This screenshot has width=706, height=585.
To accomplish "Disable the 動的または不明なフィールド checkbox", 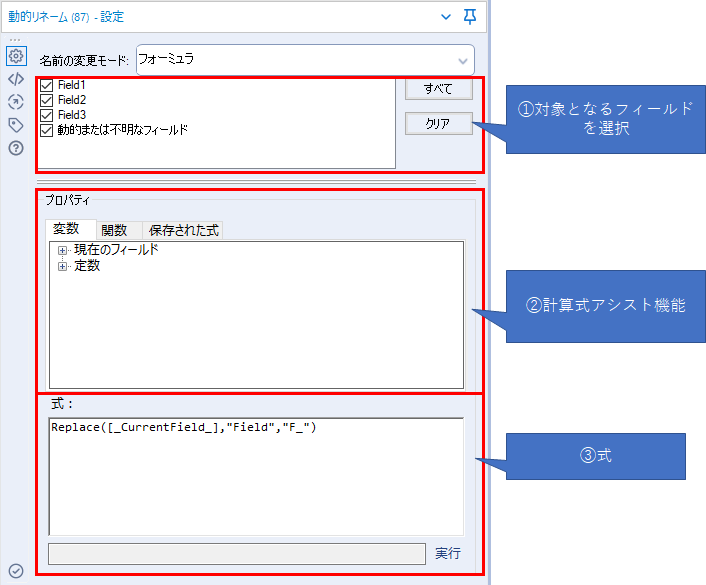I will tap(46, 130).
